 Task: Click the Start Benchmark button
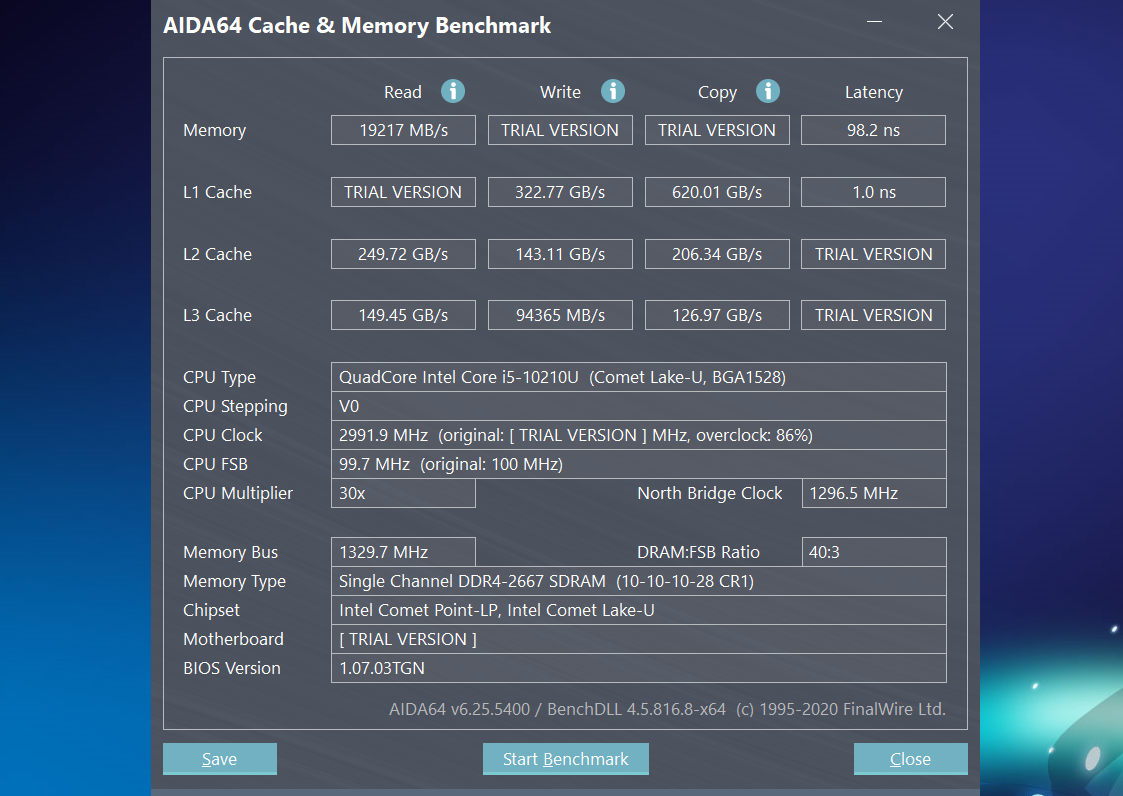pyautogui.click(x=566, y=759)
